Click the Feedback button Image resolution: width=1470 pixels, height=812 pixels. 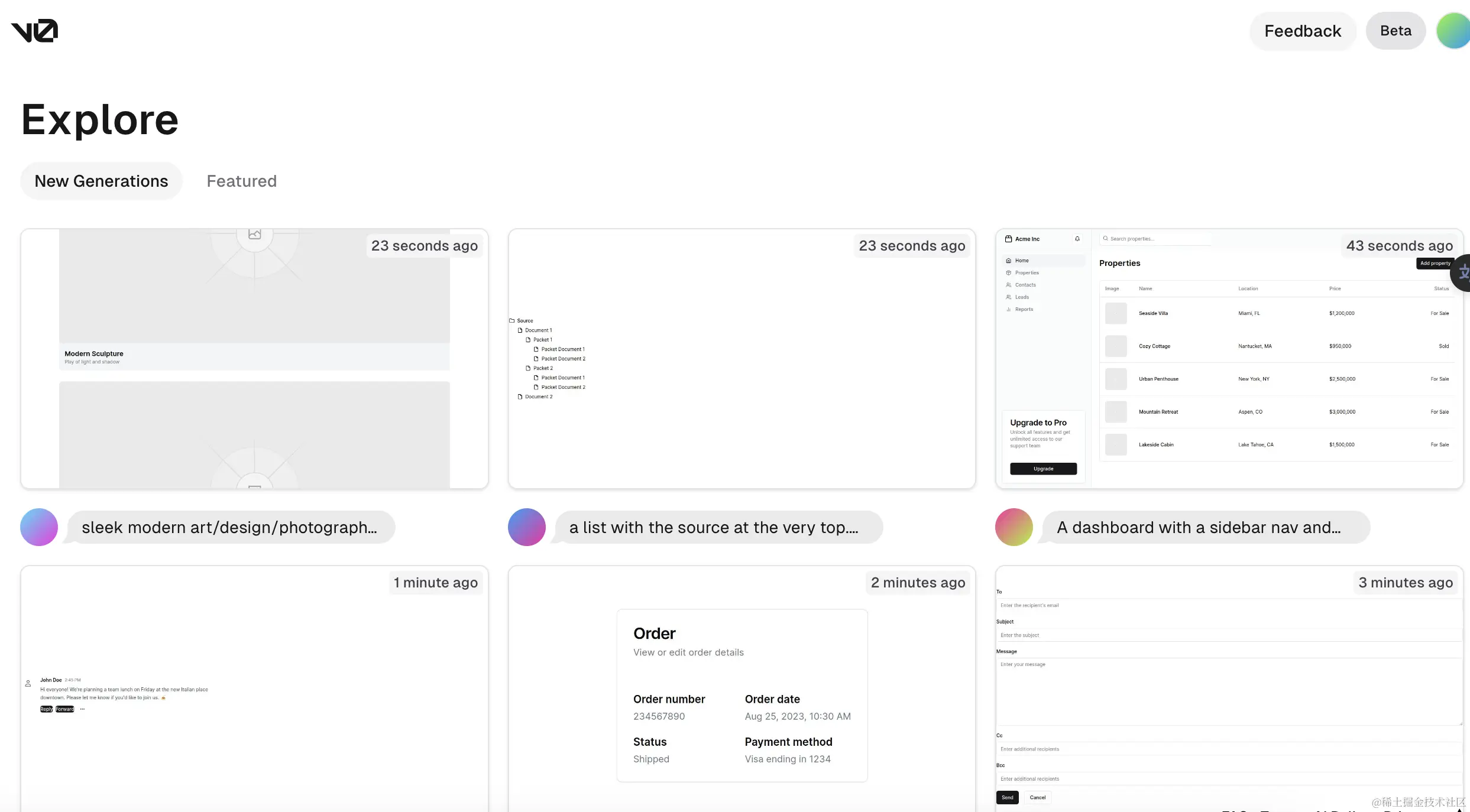[x=1302, y=31]
